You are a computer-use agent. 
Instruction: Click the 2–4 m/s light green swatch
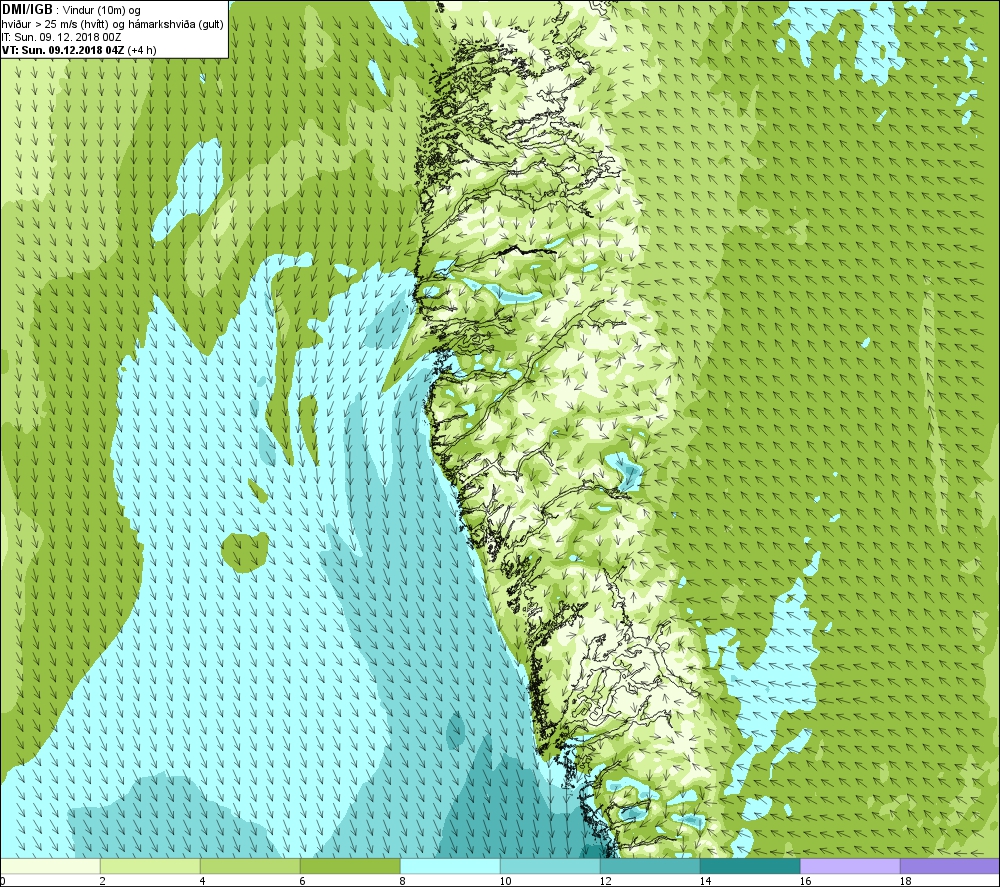tap(150, 866)
